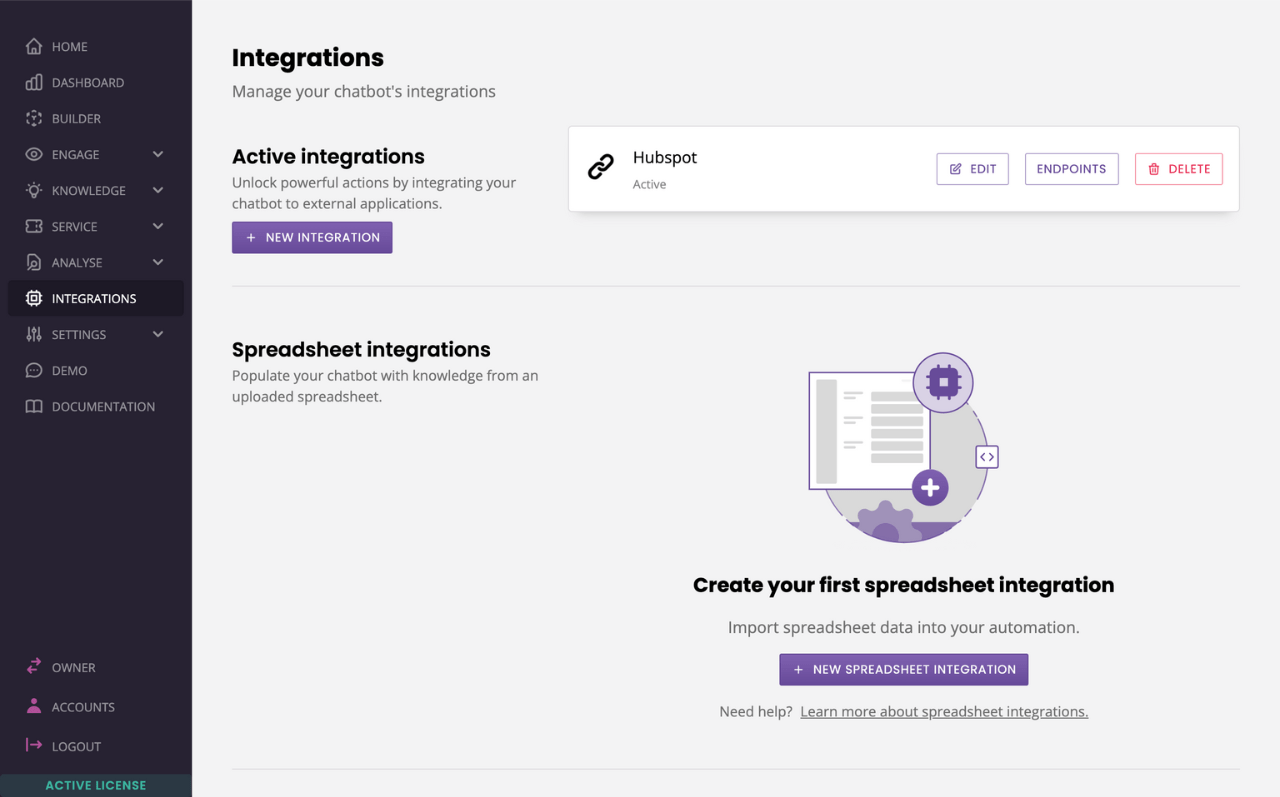The image size is (1280, 797).
Task: Click the Active License banner
Action: coord(95,785)
